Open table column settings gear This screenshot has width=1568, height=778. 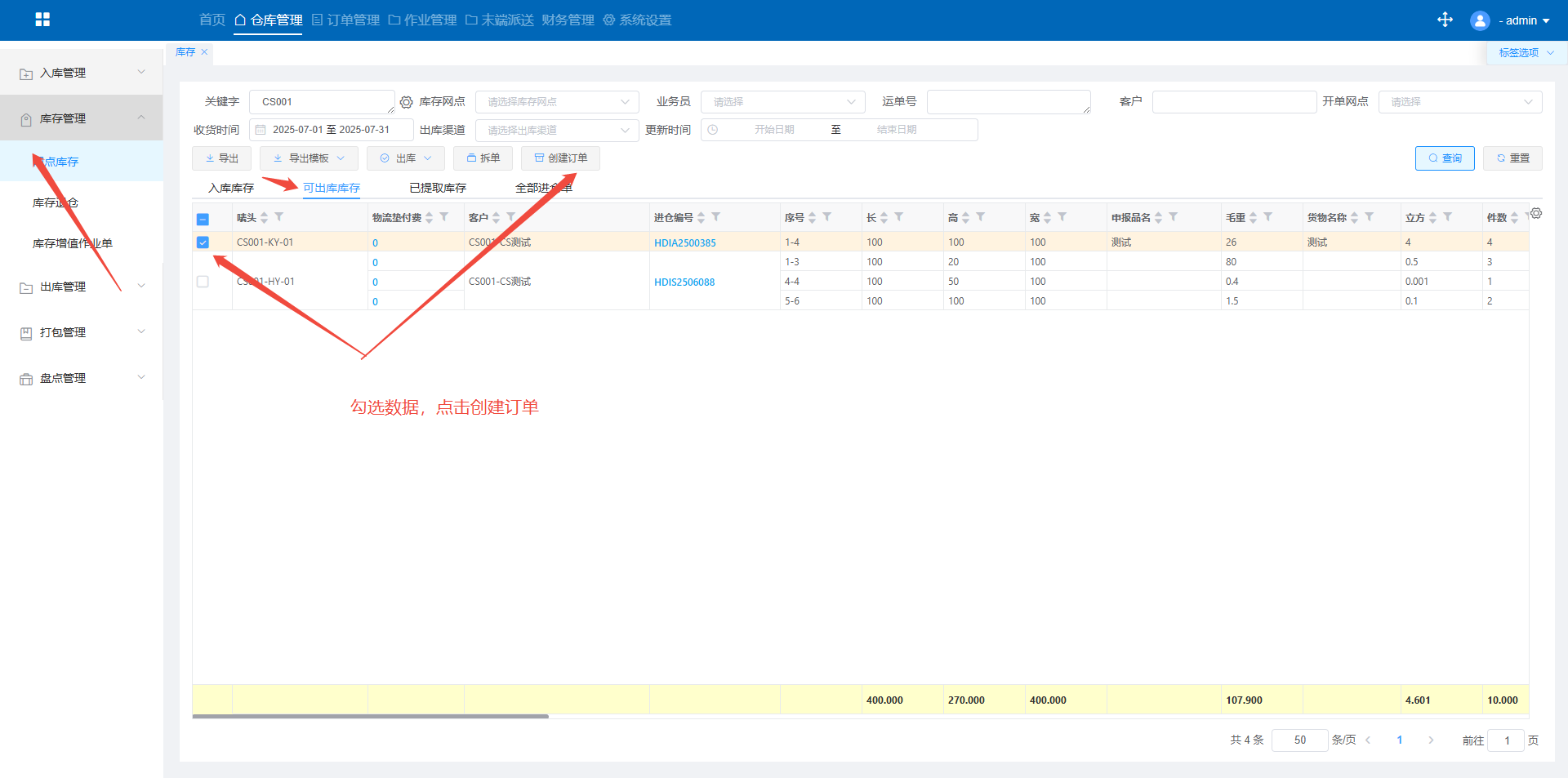click(1536, 213)
